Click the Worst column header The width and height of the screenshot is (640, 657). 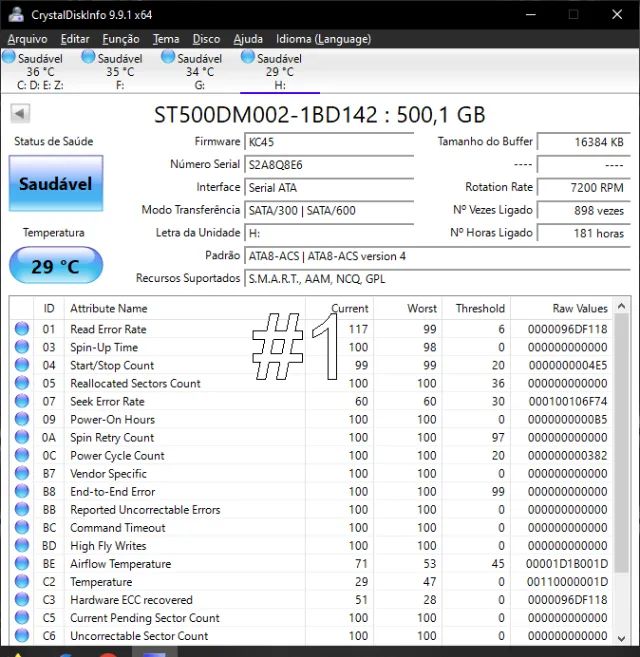coord(408,308)
